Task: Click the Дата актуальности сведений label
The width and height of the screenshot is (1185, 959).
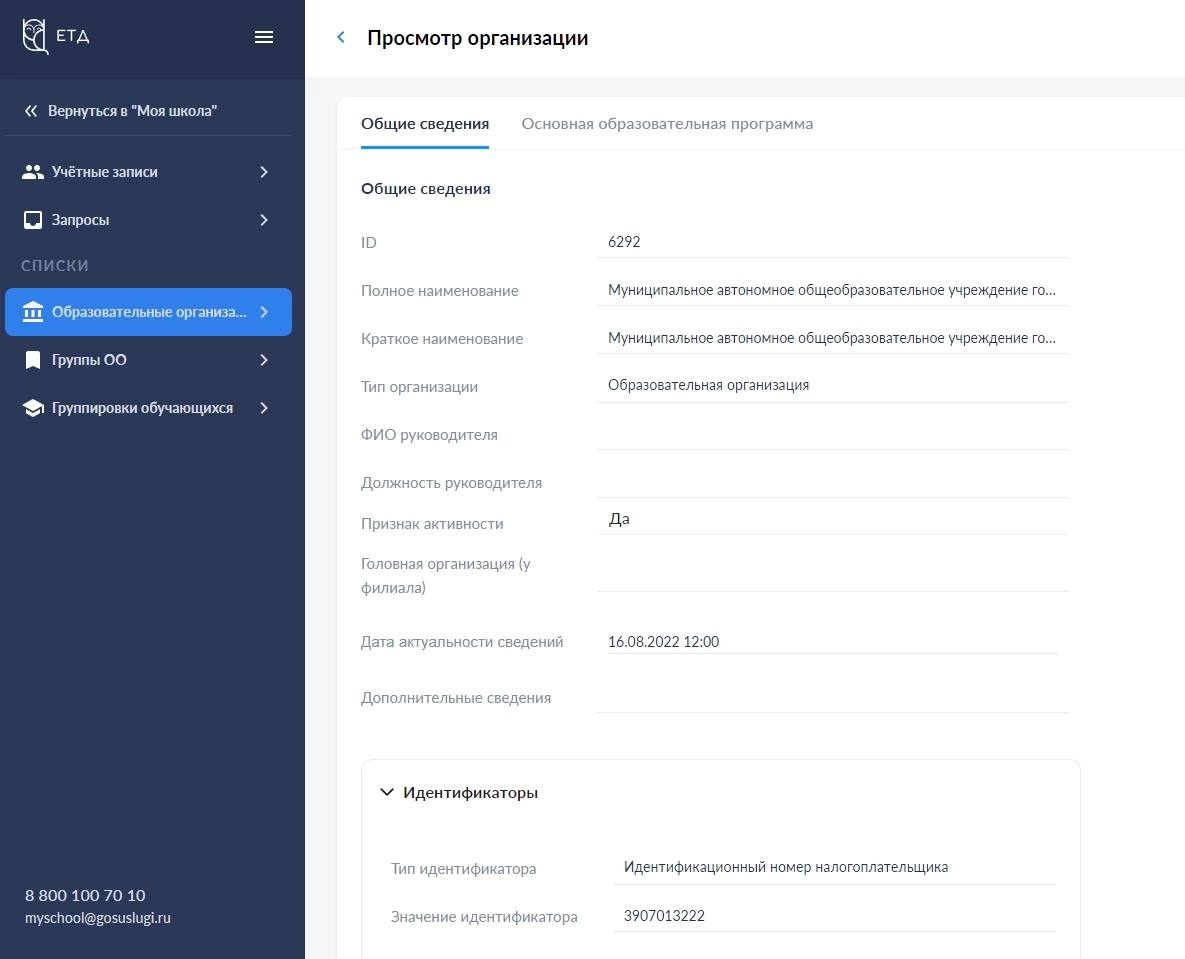Action: [462, 642]
